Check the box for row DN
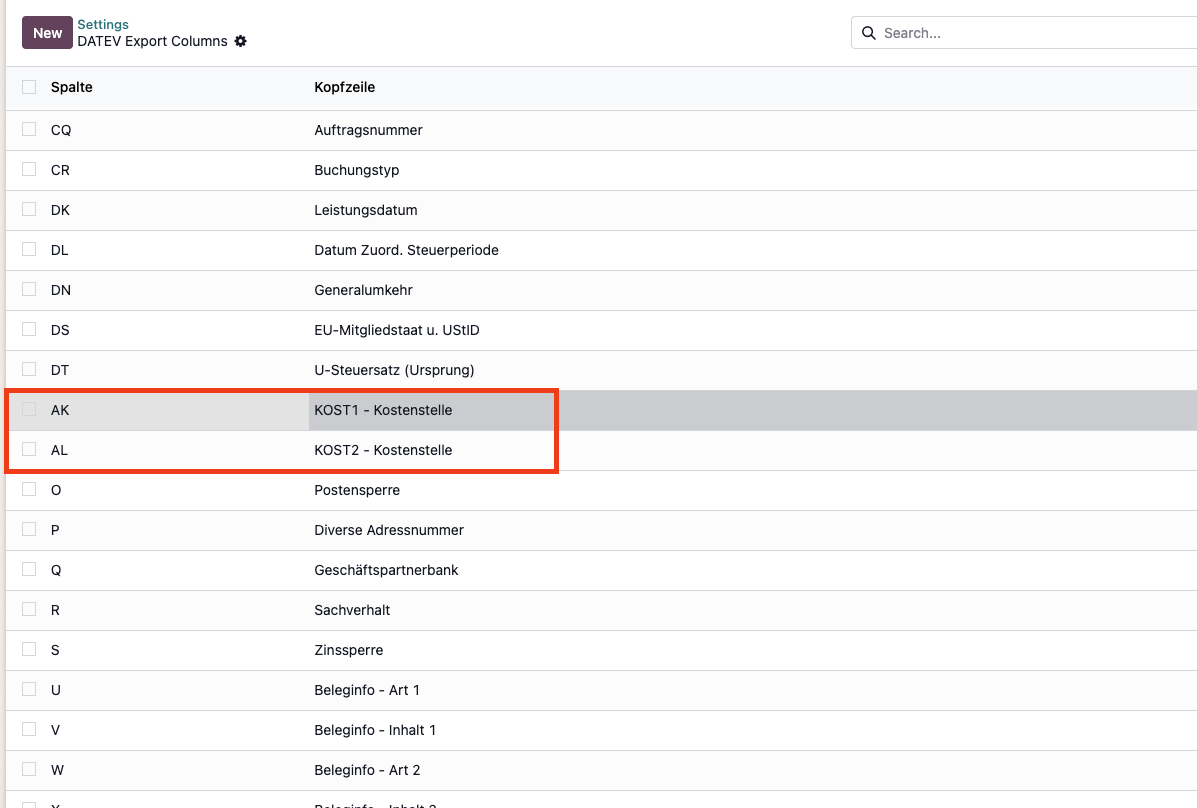The width and height of the screenshot is (1197, 808). [29, 289]
